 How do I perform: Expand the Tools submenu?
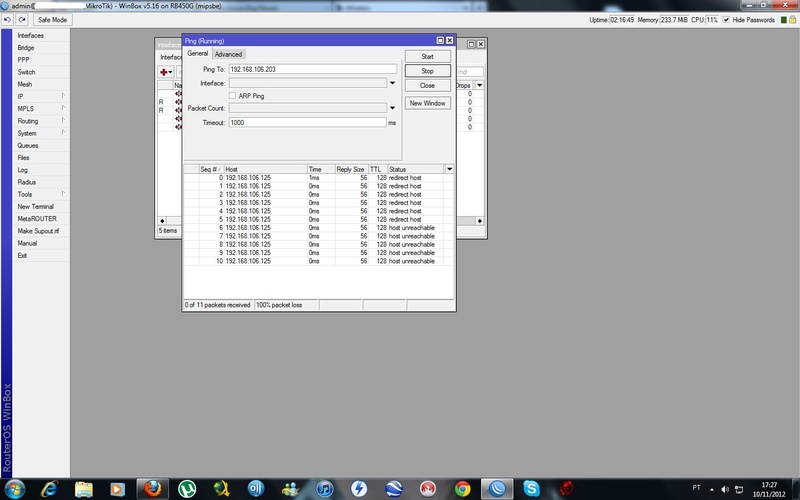click(x=41, y=194)
